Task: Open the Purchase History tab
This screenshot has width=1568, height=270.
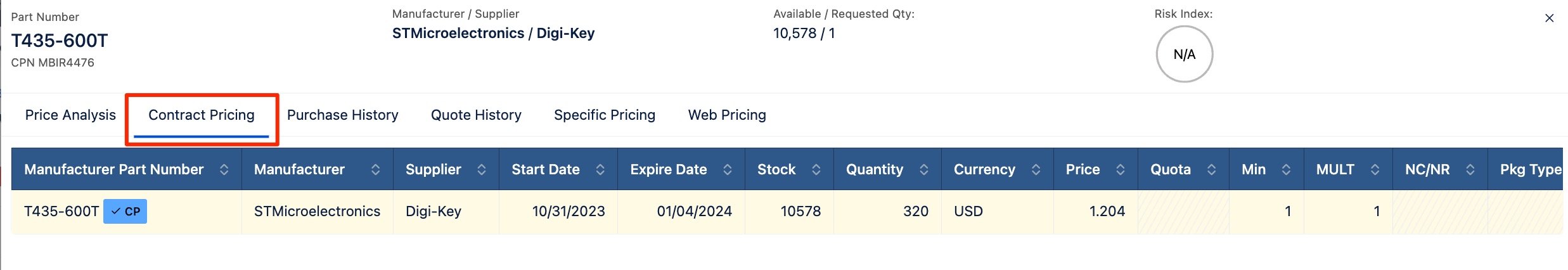Action: [342, 115]
